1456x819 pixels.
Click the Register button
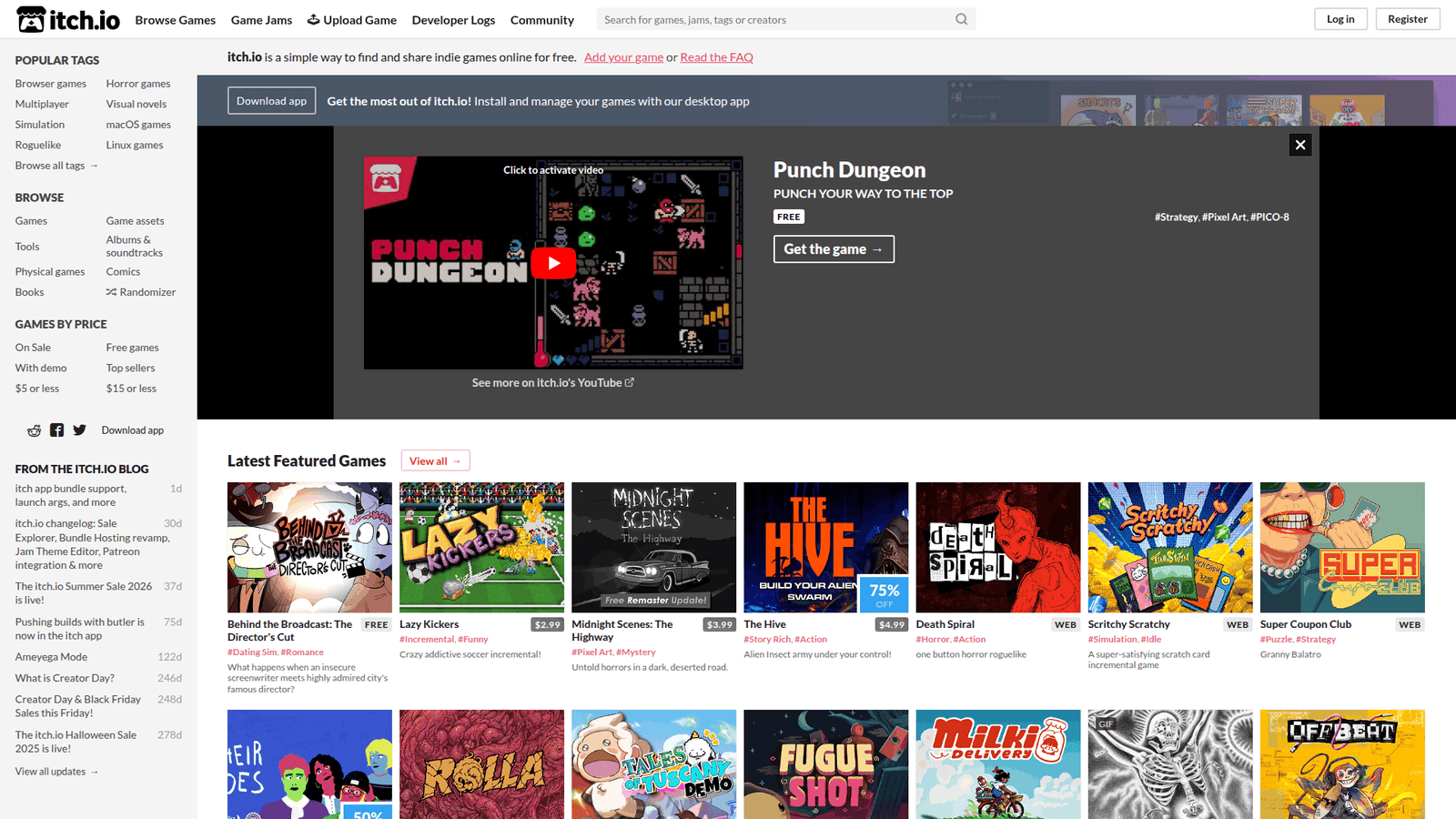[1408, 19]
